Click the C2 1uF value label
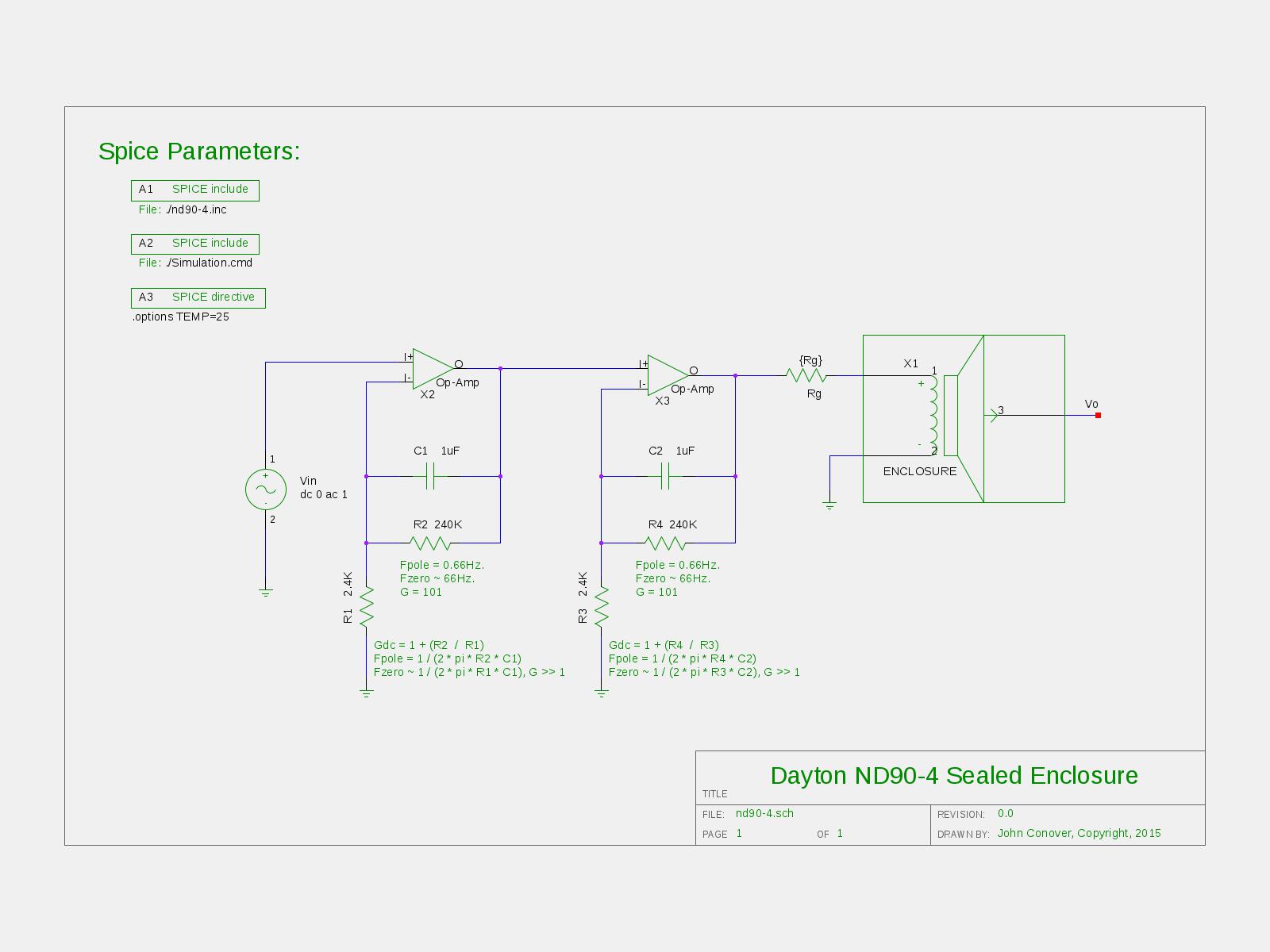The image size is (1270, 952). pos(685,451)
